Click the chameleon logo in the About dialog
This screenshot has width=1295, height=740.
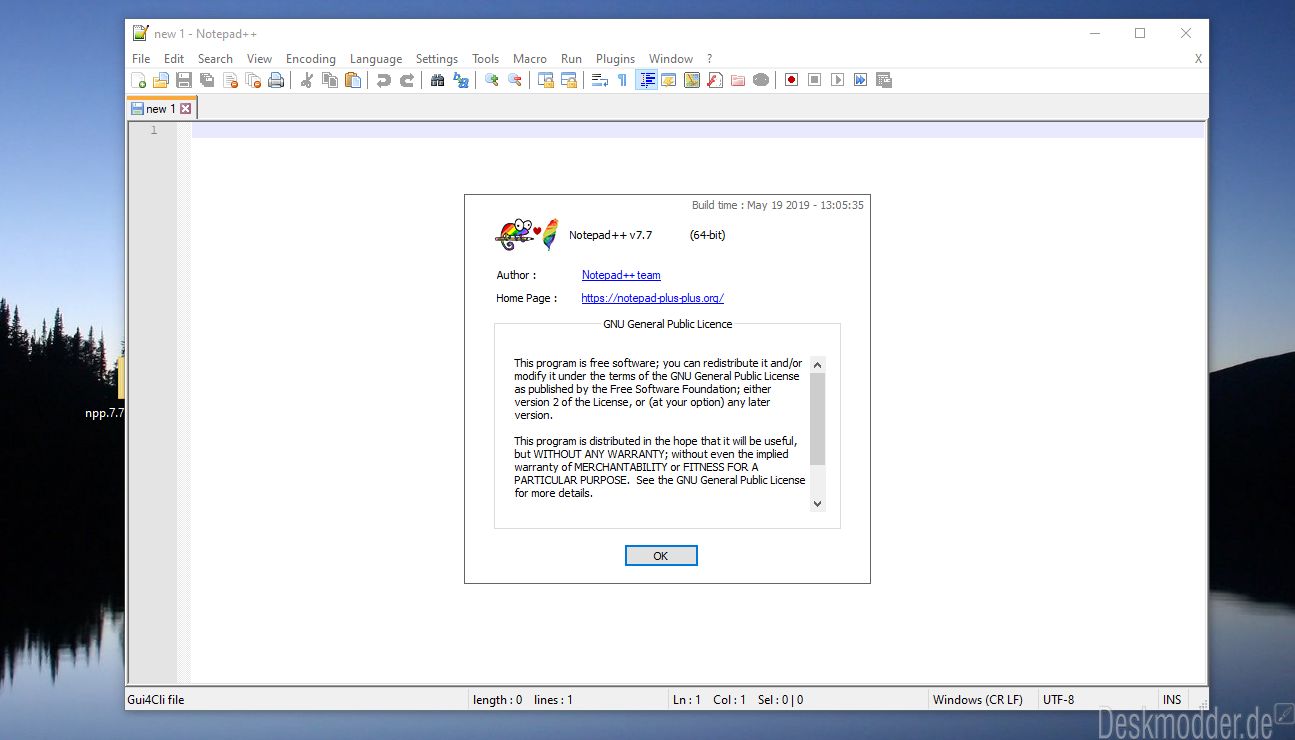[x=513, y=235]
